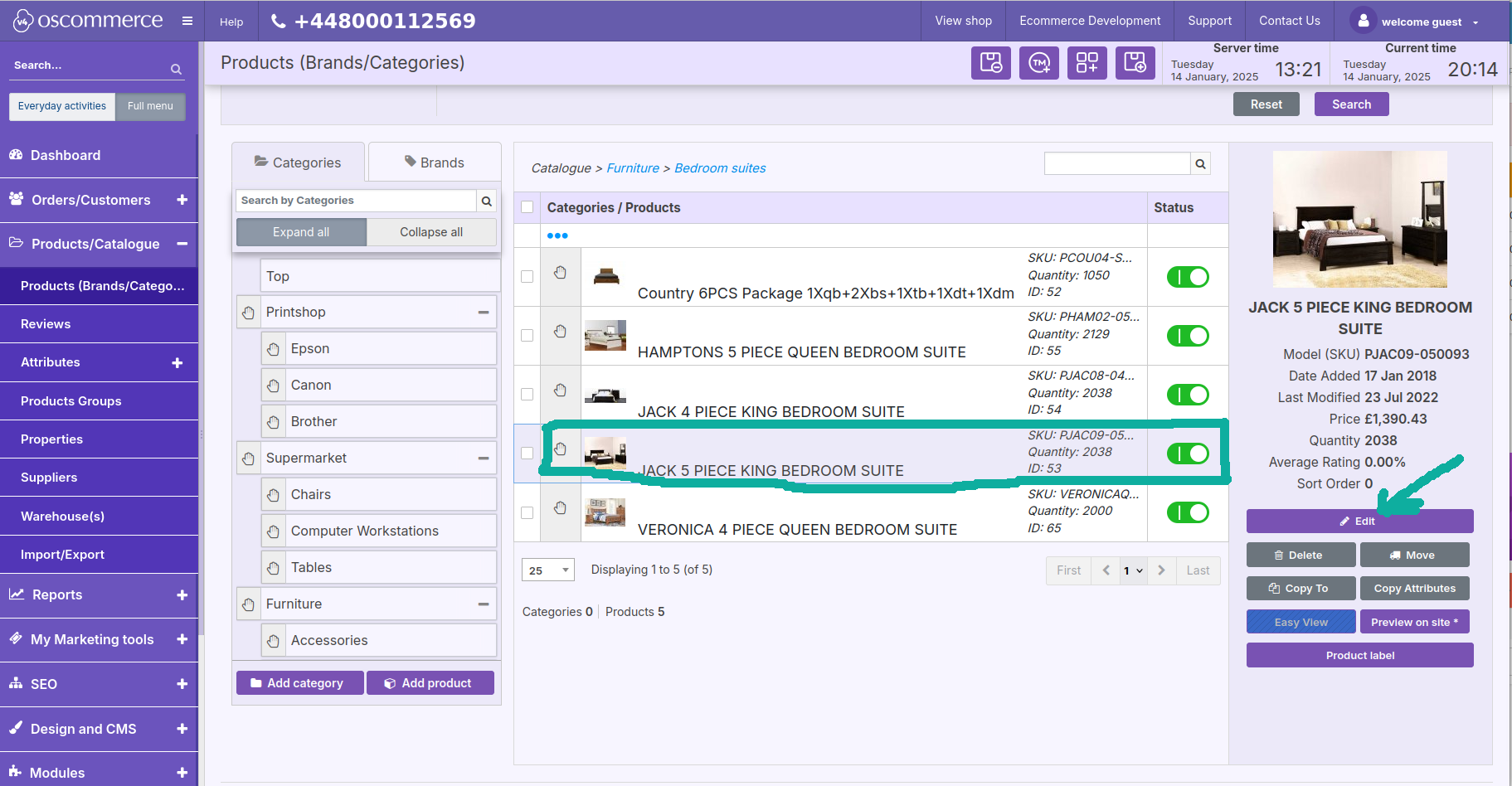Image resolution: width=1512 pixels, height=786 pixels.
Task: Click the Product label button
Action: click(1359, 655)
